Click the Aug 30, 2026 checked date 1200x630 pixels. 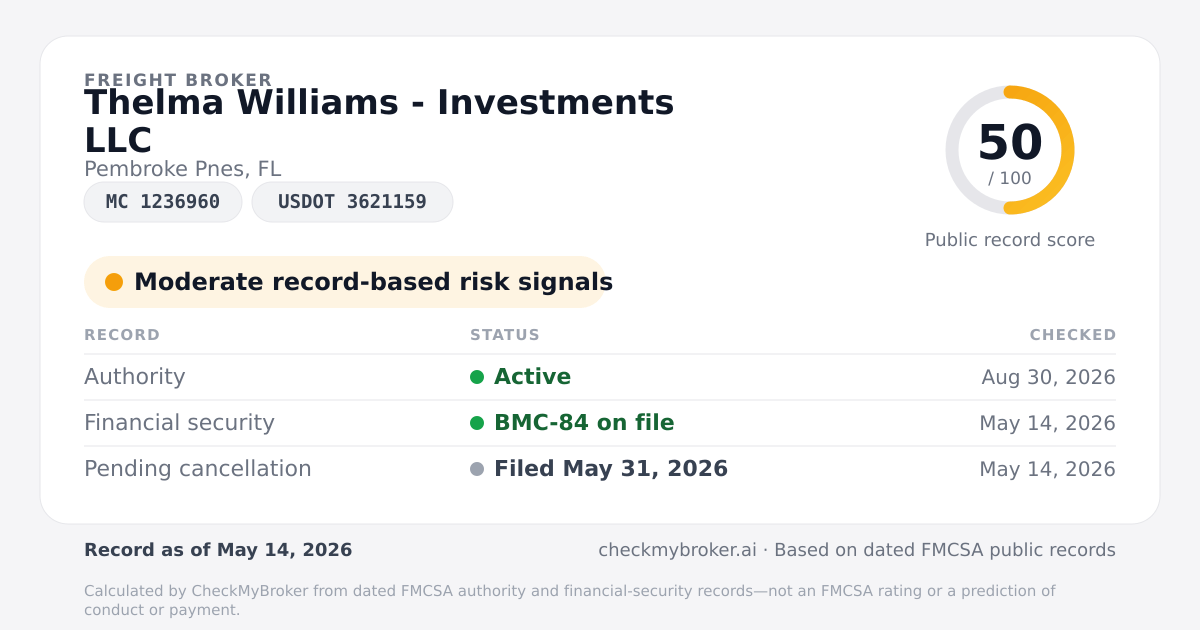[1048, 377]
